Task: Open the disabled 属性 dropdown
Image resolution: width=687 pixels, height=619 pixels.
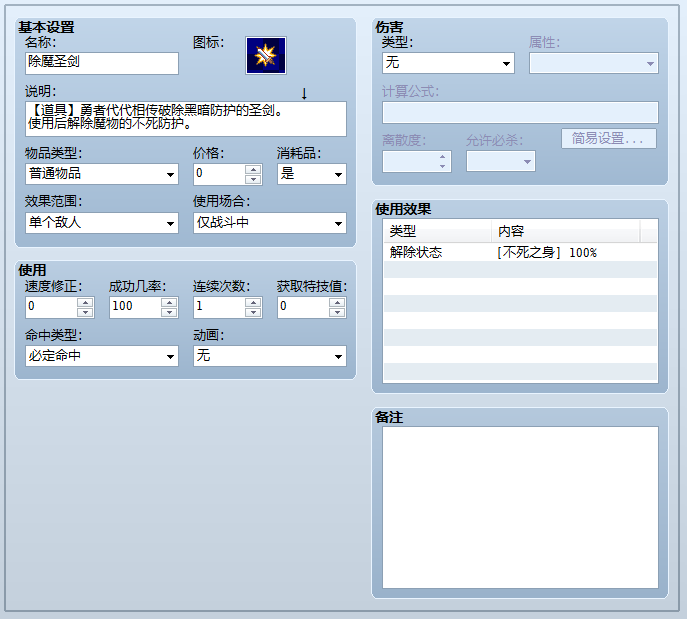Action: pos(594,63)
